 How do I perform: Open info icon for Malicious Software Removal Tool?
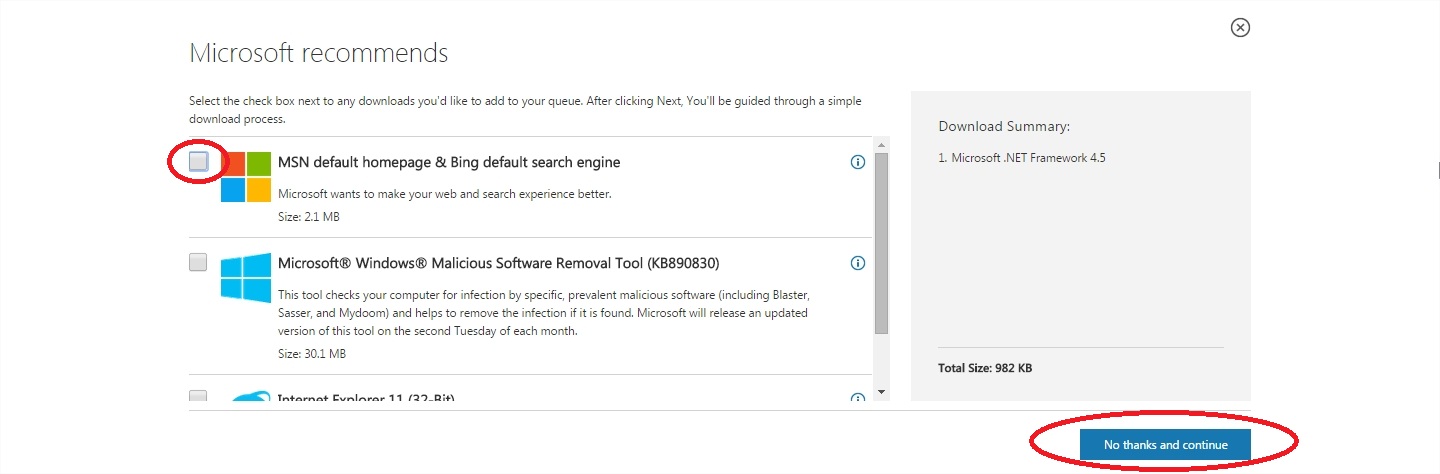point(857,263)
